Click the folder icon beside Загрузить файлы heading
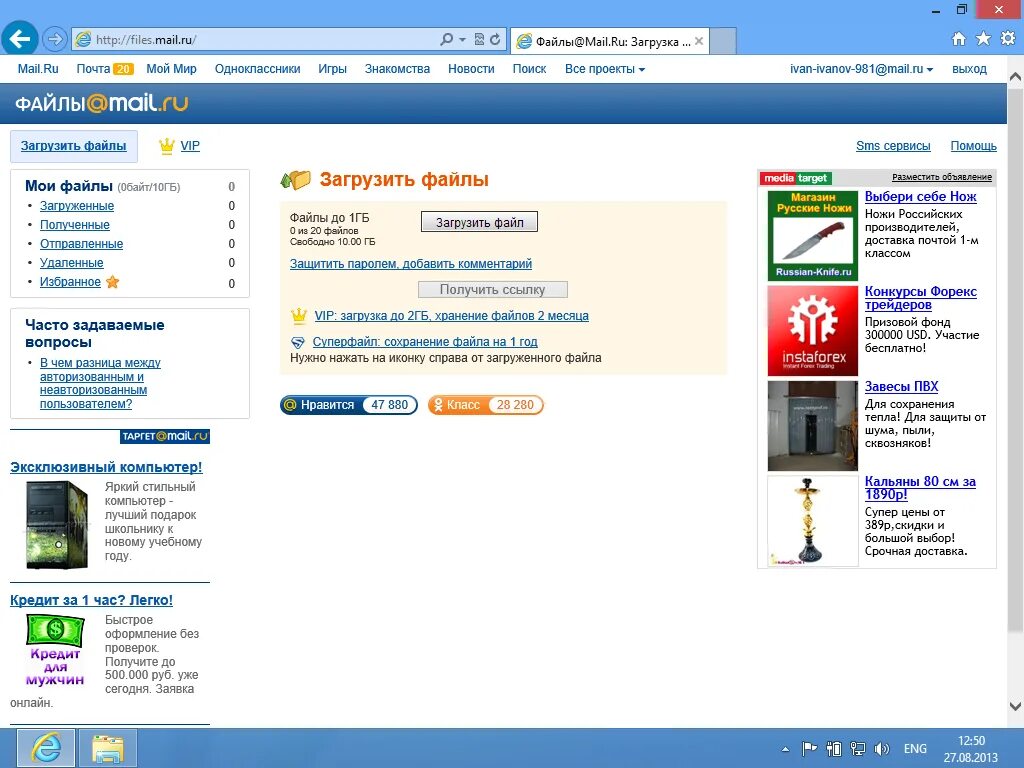Screen dimensions: 1024x768 coord(295,180)
